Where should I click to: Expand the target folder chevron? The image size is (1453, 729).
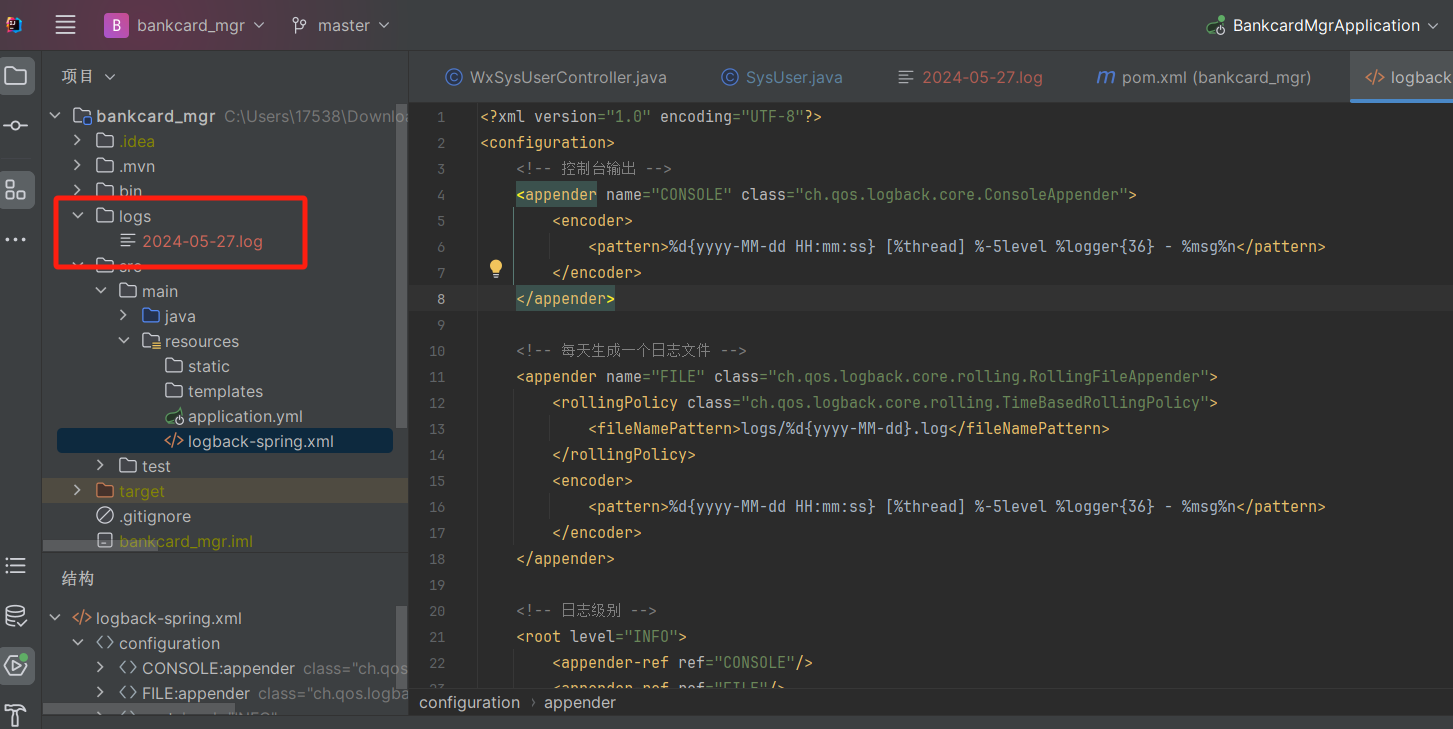[78, 491]
